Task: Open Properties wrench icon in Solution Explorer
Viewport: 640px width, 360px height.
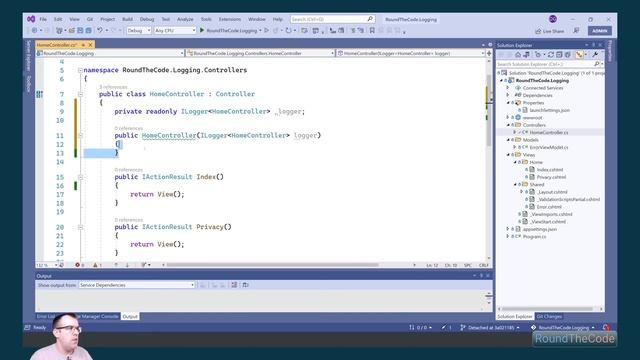Action: [x=595, y=55]
